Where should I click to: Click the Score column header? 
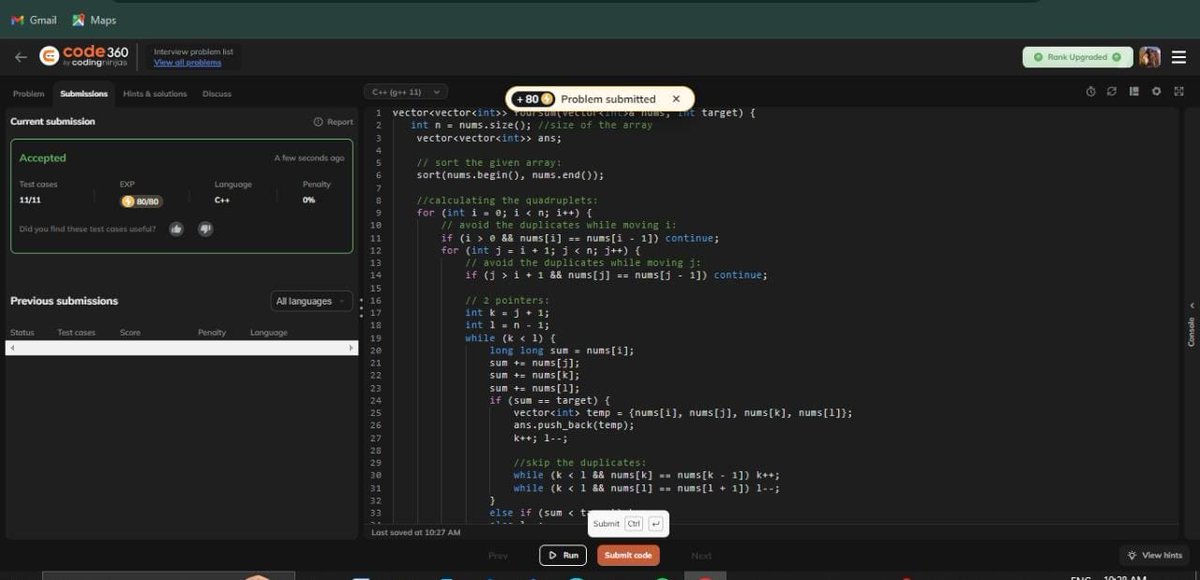pyautogui.click(x=130, y=332)
